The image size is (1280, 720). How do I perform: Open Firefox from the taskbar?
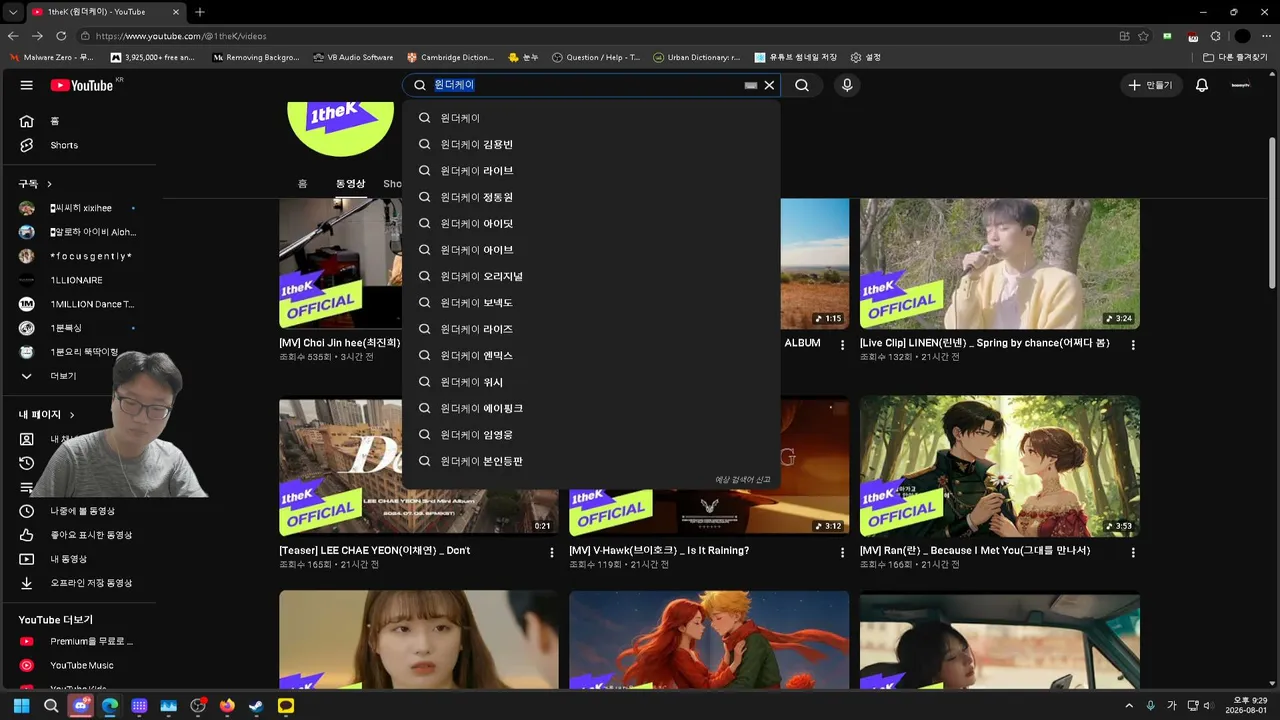tap(227, 706)
